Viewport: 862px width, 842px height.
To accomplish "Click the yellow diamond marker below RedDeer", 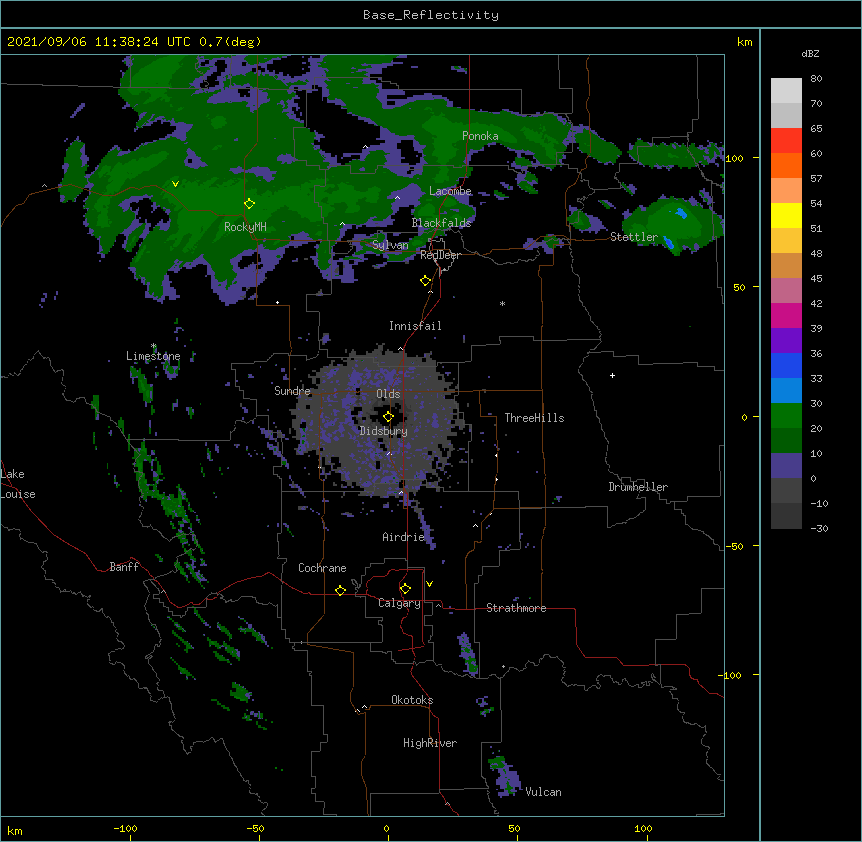I will (x=425, y=281).
